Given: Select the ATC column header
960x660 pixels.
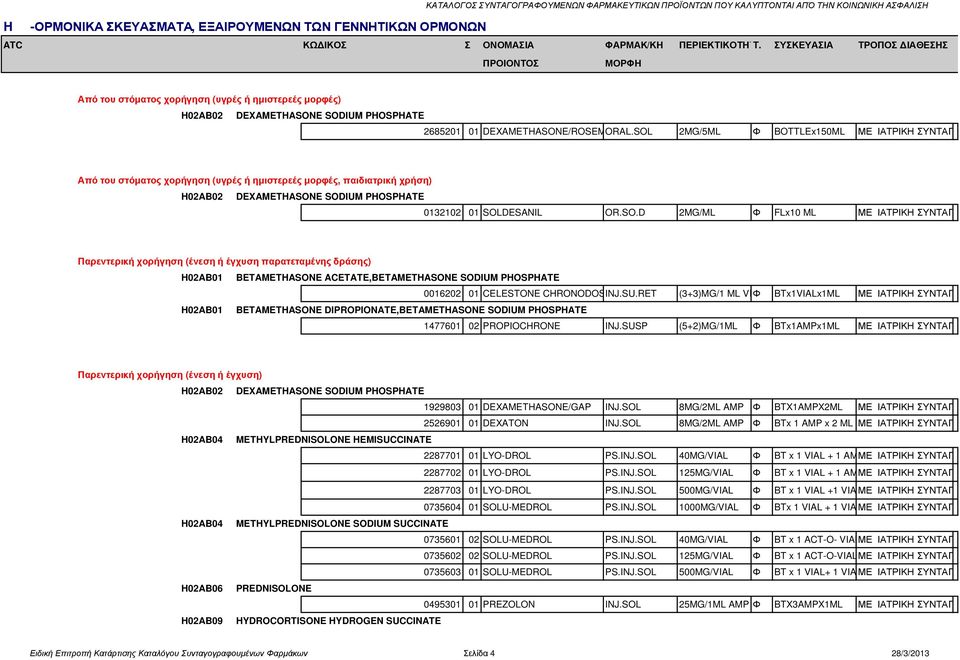Looking at the screenshot, I should point(13,45).
